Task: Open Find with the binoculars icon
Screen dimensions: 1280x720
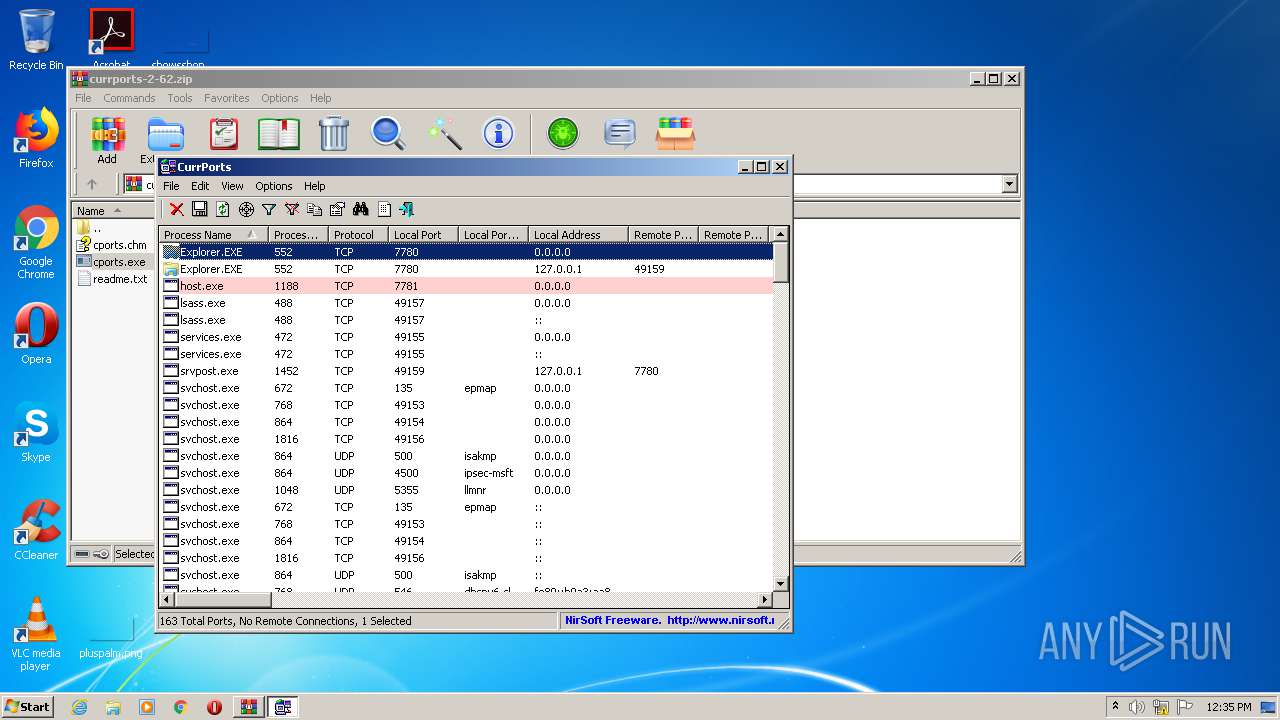Action: click(x=360, y=209)
